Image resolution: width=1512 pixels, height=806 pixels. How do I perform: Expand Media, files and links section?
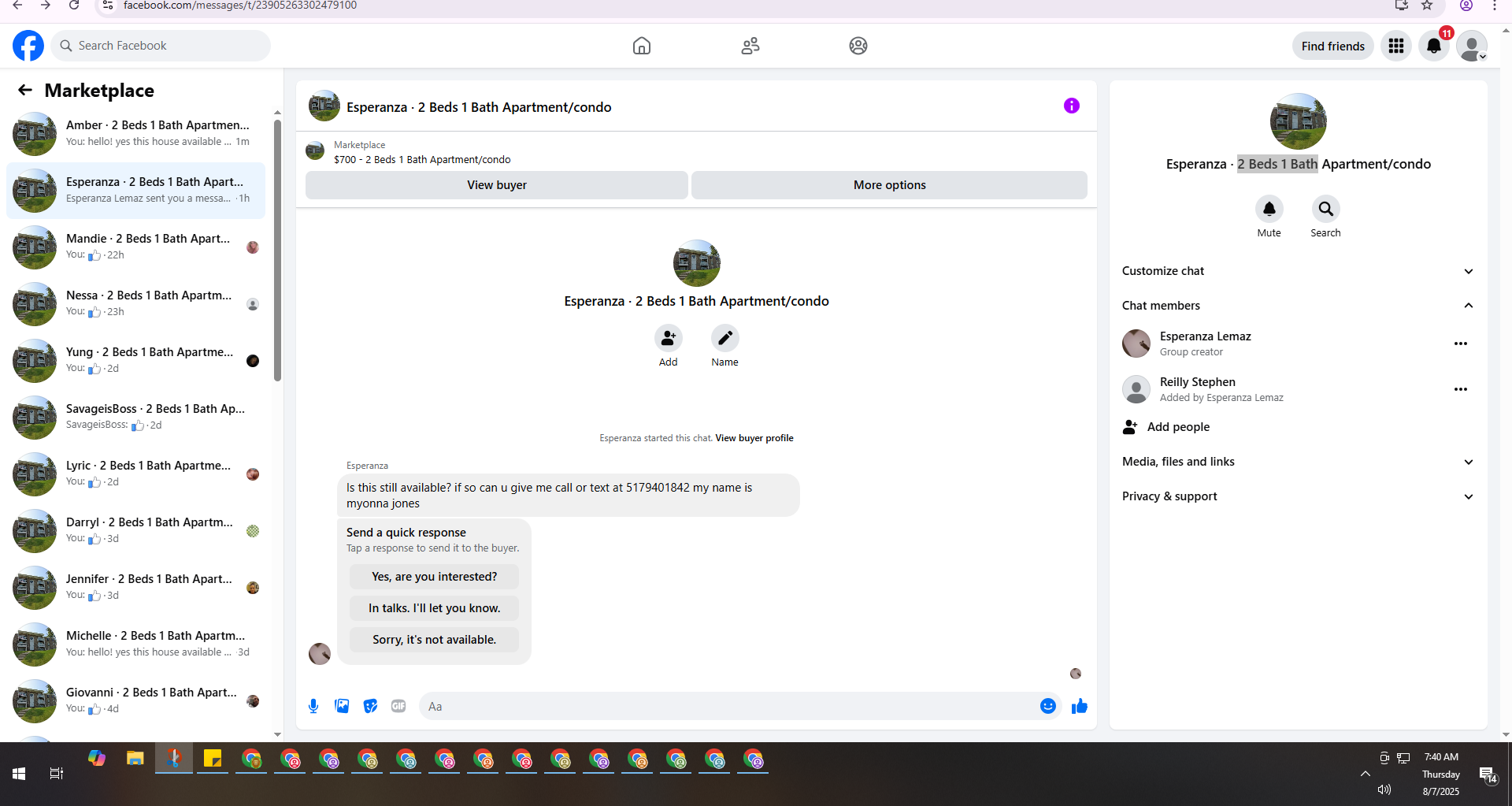pos(1298,462)
